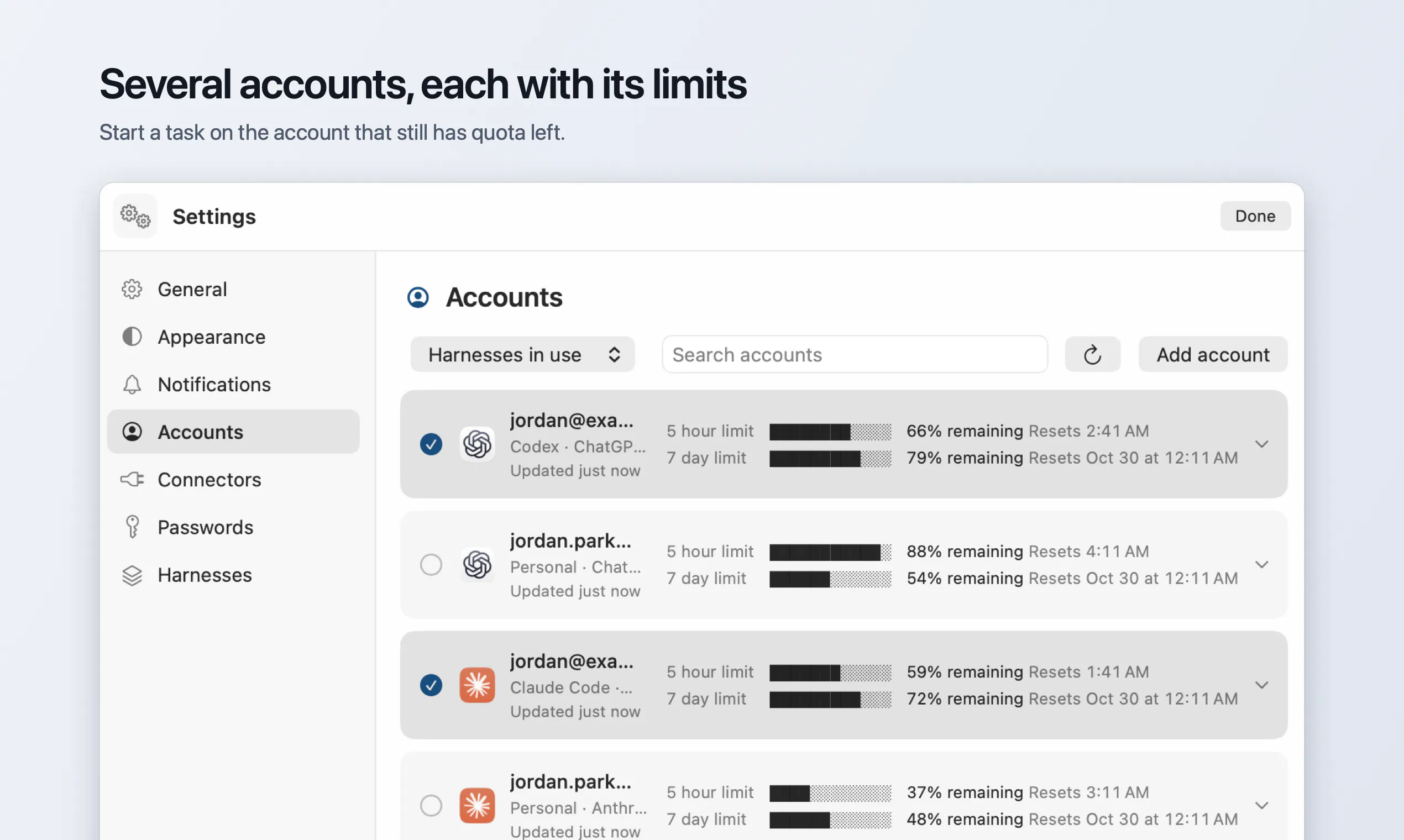The image size is (1404, 840).
Task: Click the Done button
Action: [x=1256, y=216]
